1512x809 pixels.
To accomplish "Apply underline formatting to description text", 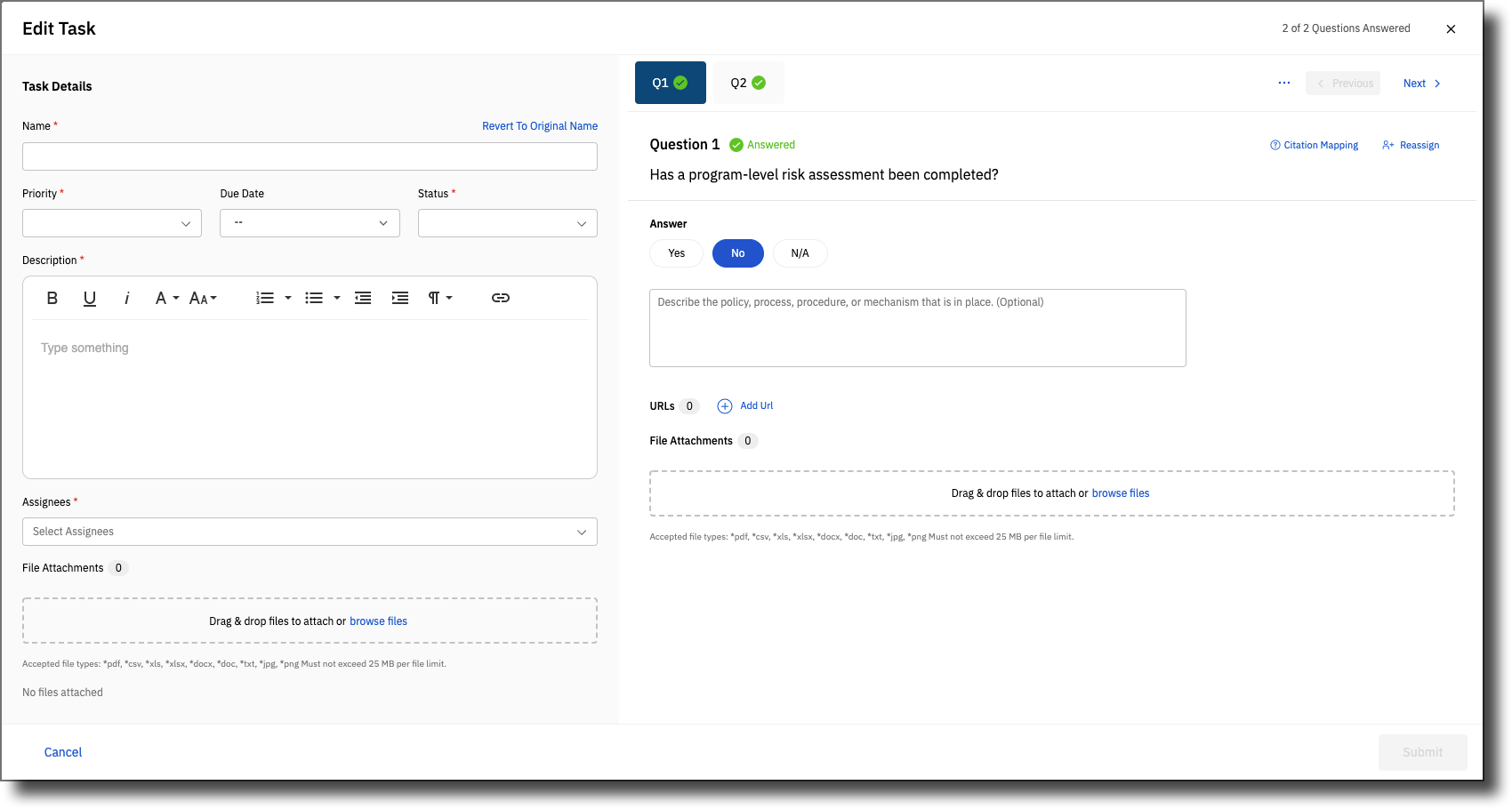I will pyautogui.click(x=89, y=298).
